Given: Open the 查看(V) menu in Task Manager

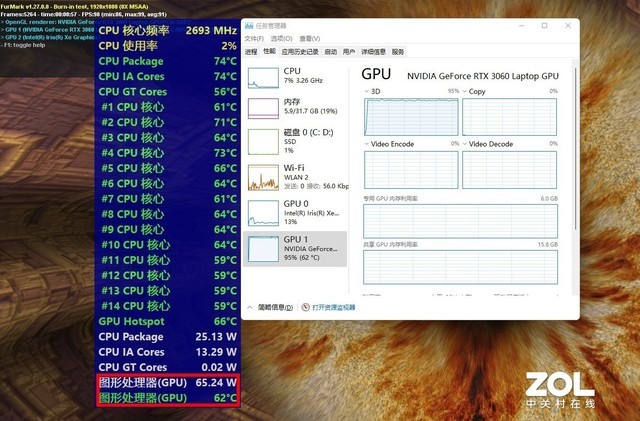Looking at the screenshot, I should pos(309,38).
